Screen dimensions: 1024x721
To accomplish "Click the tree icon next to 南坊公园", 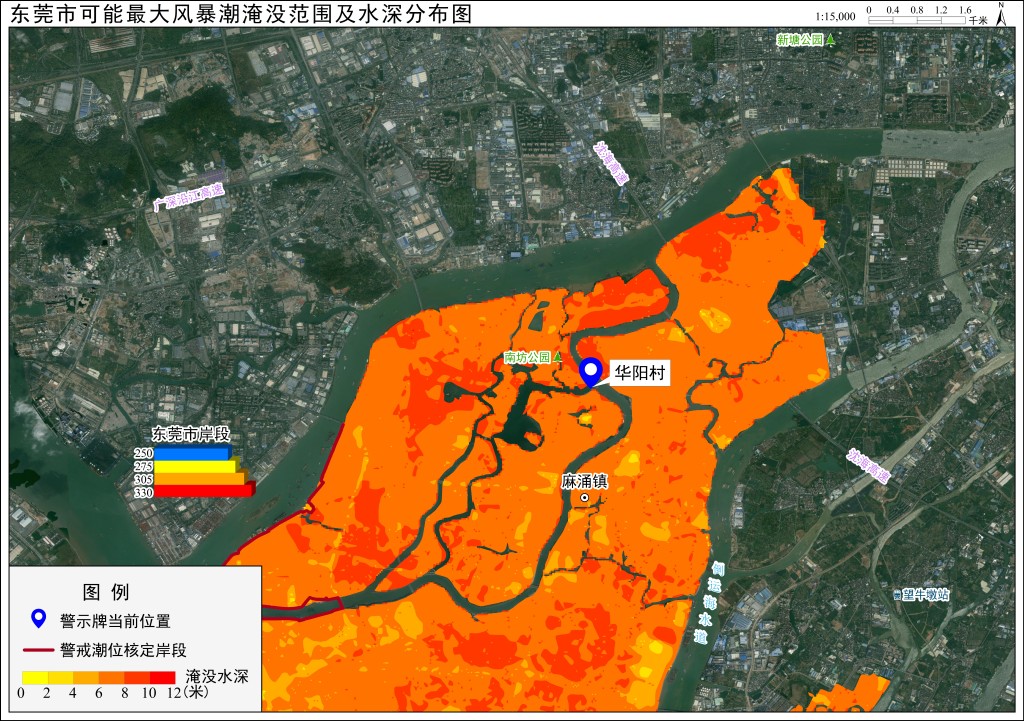I will (557, 357).
